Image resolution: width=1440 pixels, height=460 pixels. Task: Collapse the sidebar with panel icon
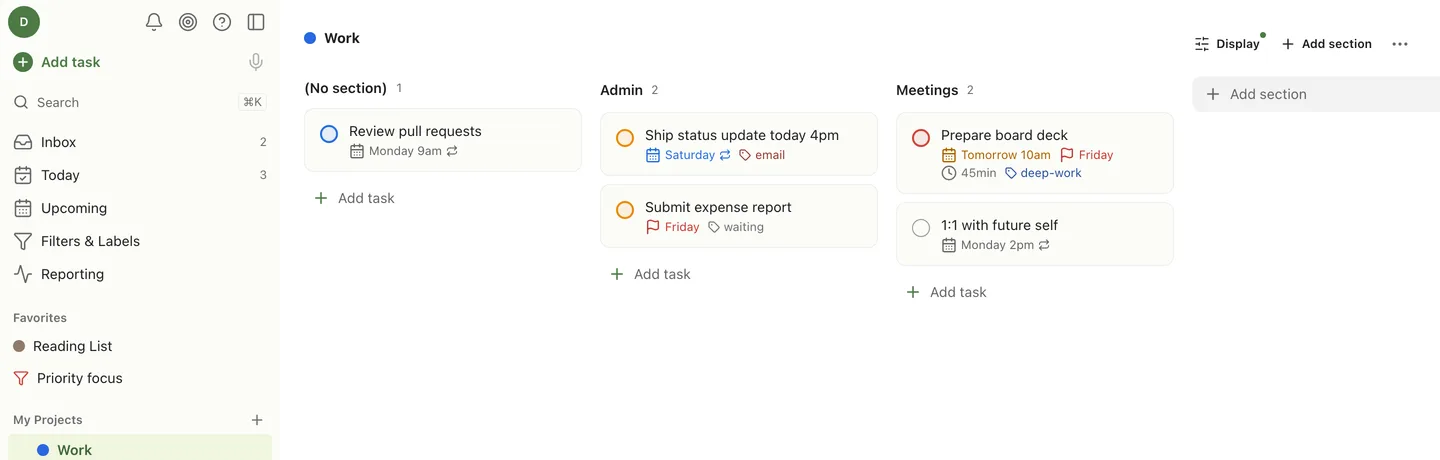pyautogui.click(x=256, y=22)
